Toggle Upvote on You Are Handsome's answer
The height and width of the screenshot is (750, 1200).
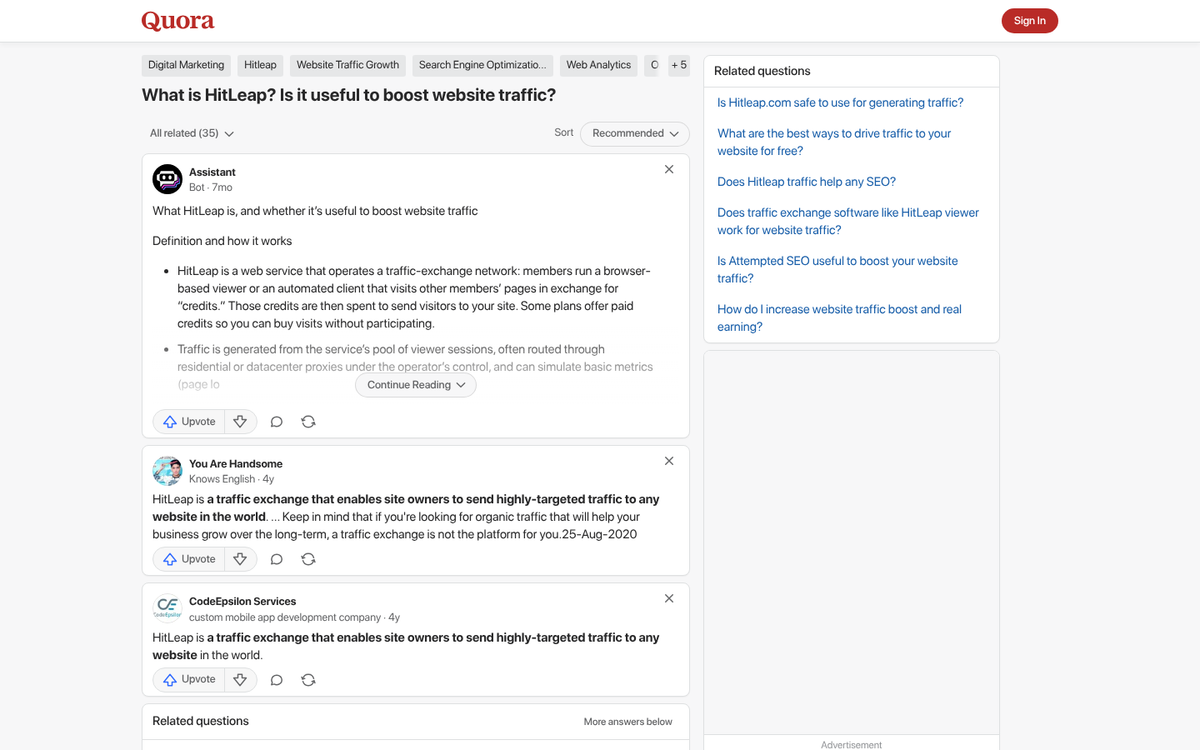click(x=189, y=558)
